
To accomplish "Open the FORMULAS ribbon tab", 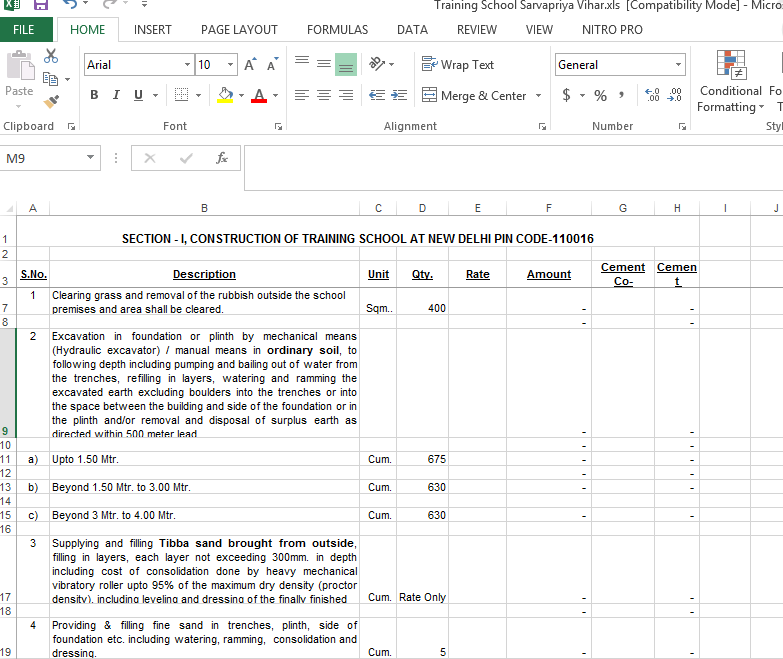I will 337,30.
